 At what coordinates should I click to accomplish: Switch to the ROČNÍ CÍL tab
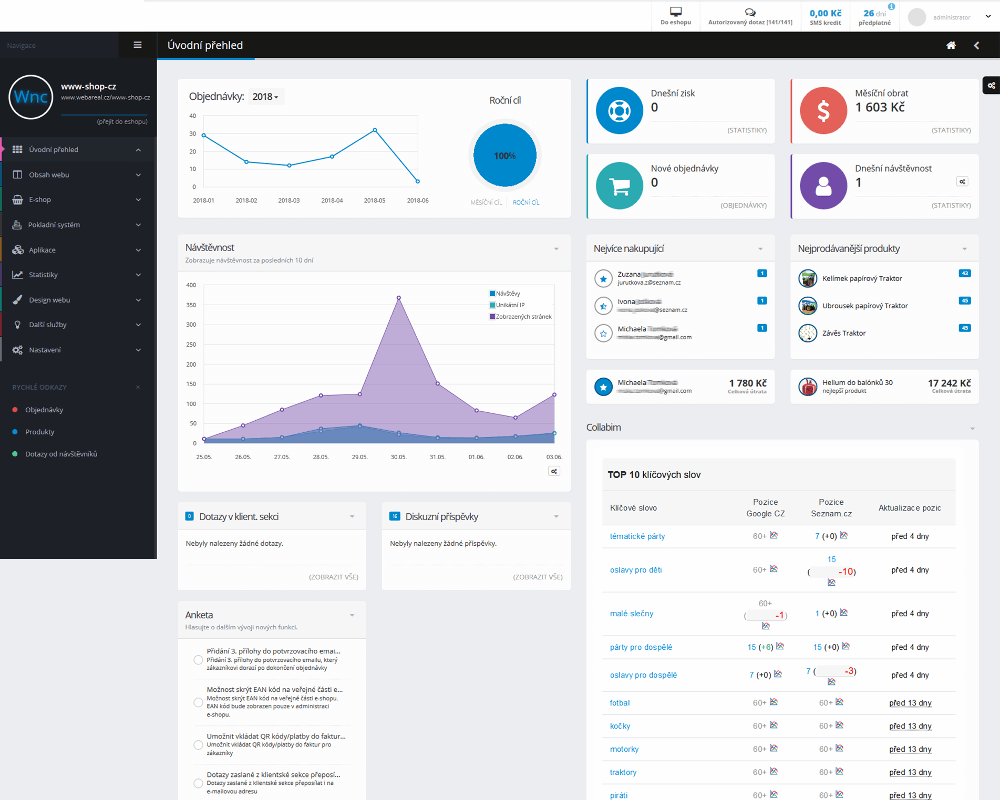[526, 202]
